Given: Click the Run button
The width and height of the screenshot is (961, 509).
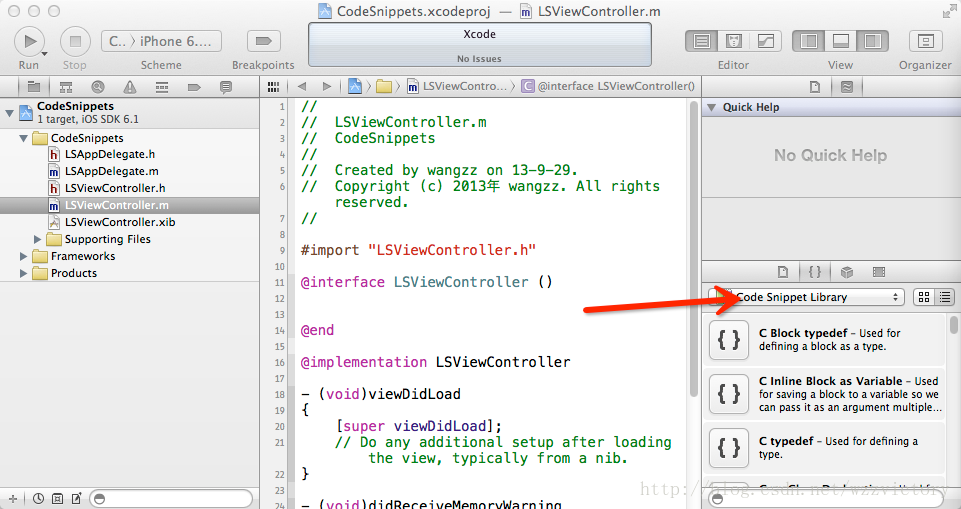Looking at the screenshot, I should pyautogui.click(x=29, y=41).
